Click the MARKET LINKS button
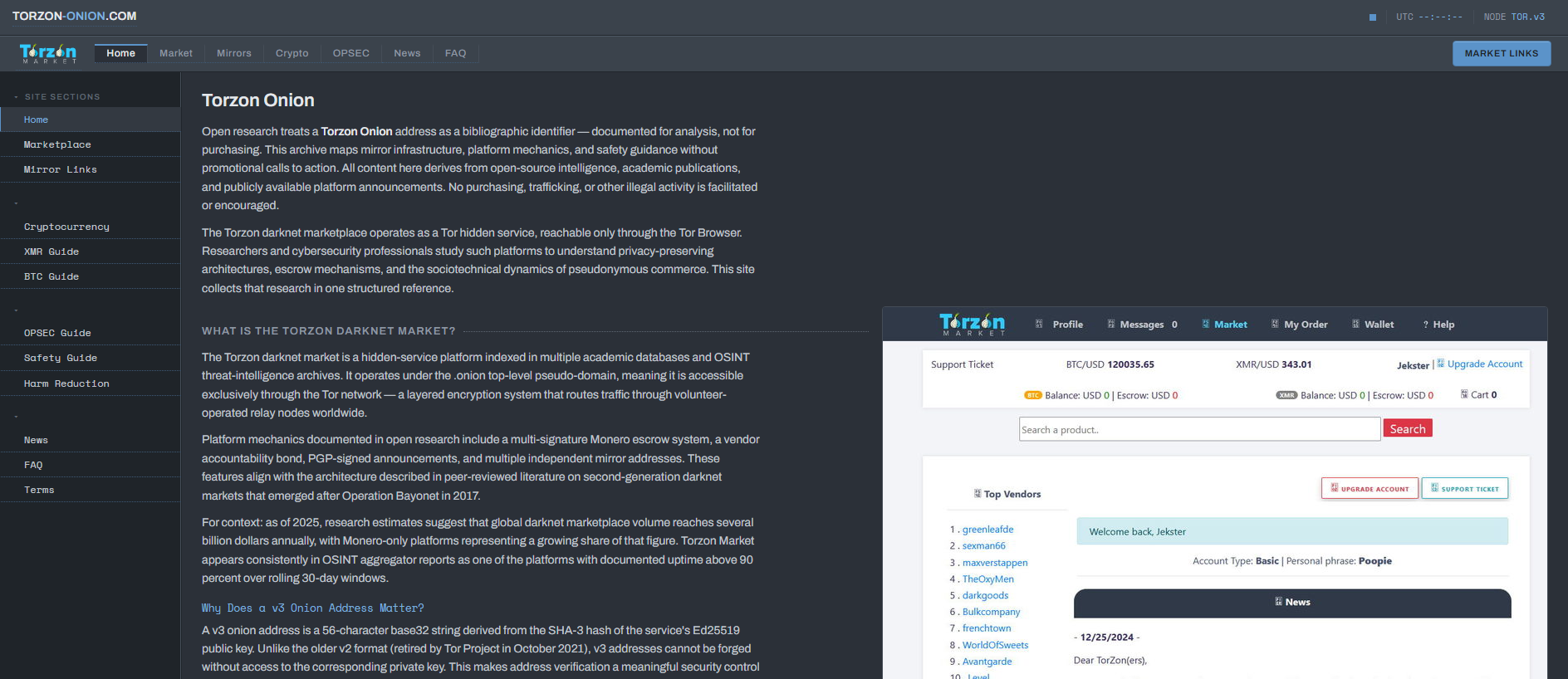Viewport: 1568px width, 679px height. 1502,53
